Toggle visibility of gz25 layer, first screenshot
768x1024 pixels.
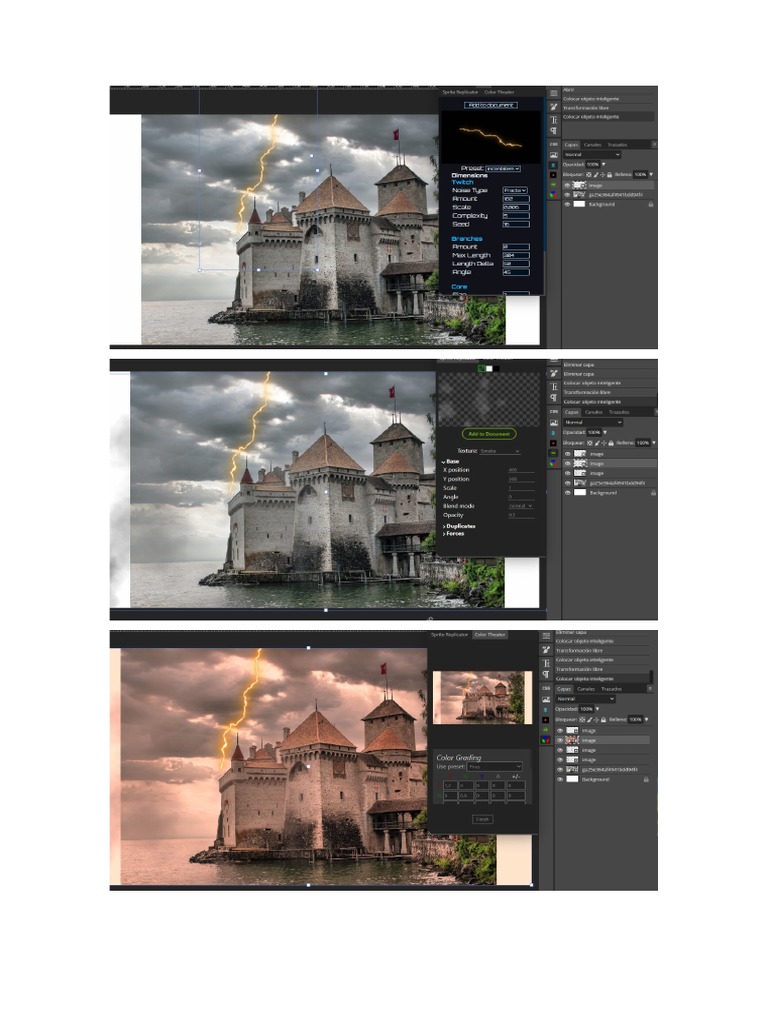567,195
